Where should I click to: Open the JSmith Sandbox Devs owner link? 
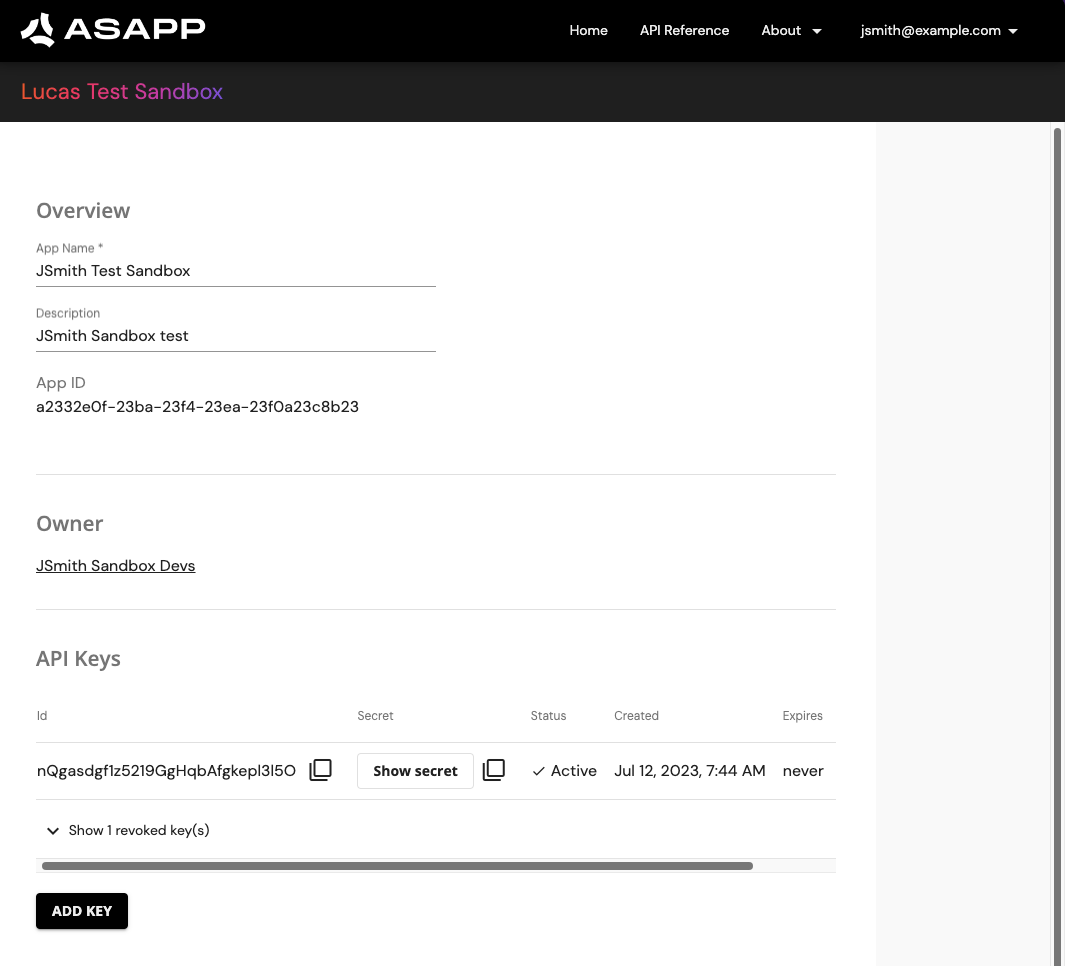tap(115, 566)
